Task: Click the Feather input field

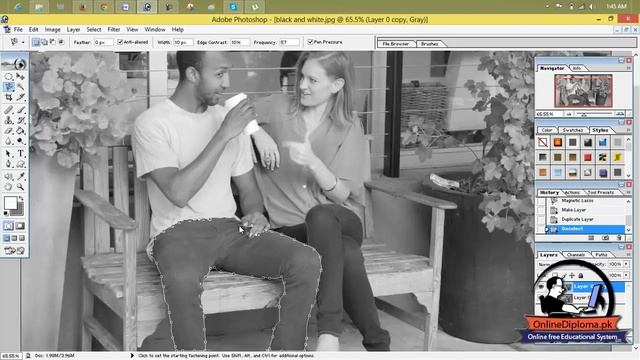Action: click(x=103, y=42)
